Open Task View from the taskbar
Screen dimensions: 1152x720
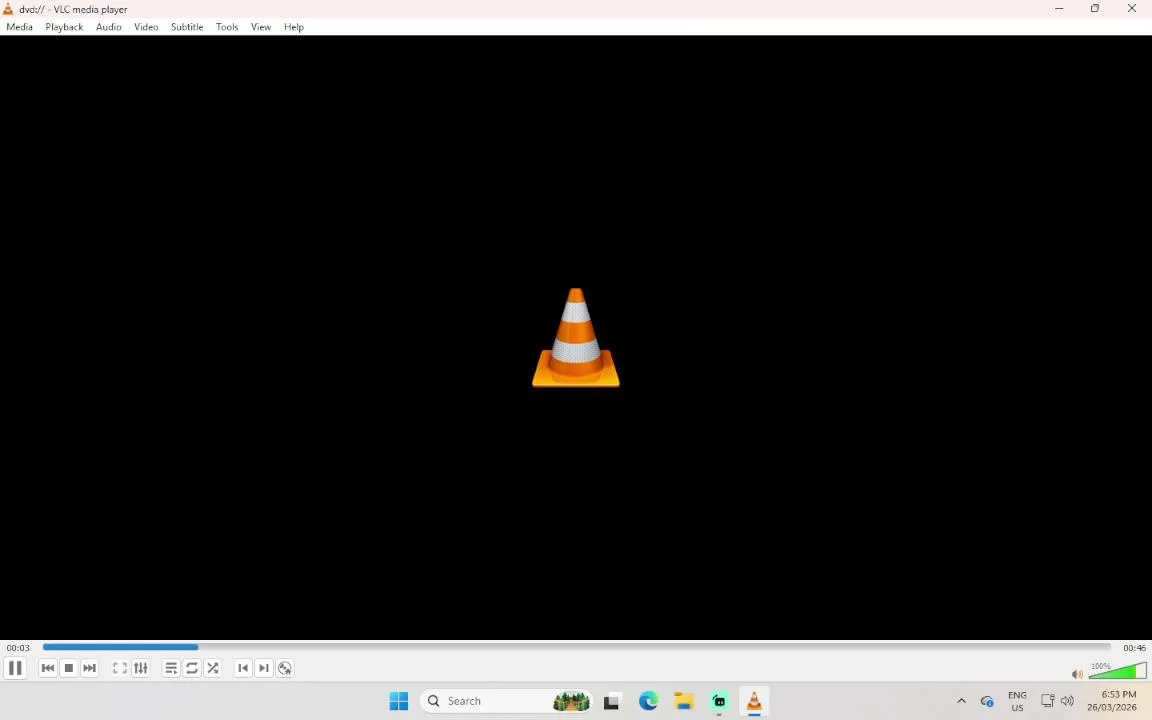point(611,701)
